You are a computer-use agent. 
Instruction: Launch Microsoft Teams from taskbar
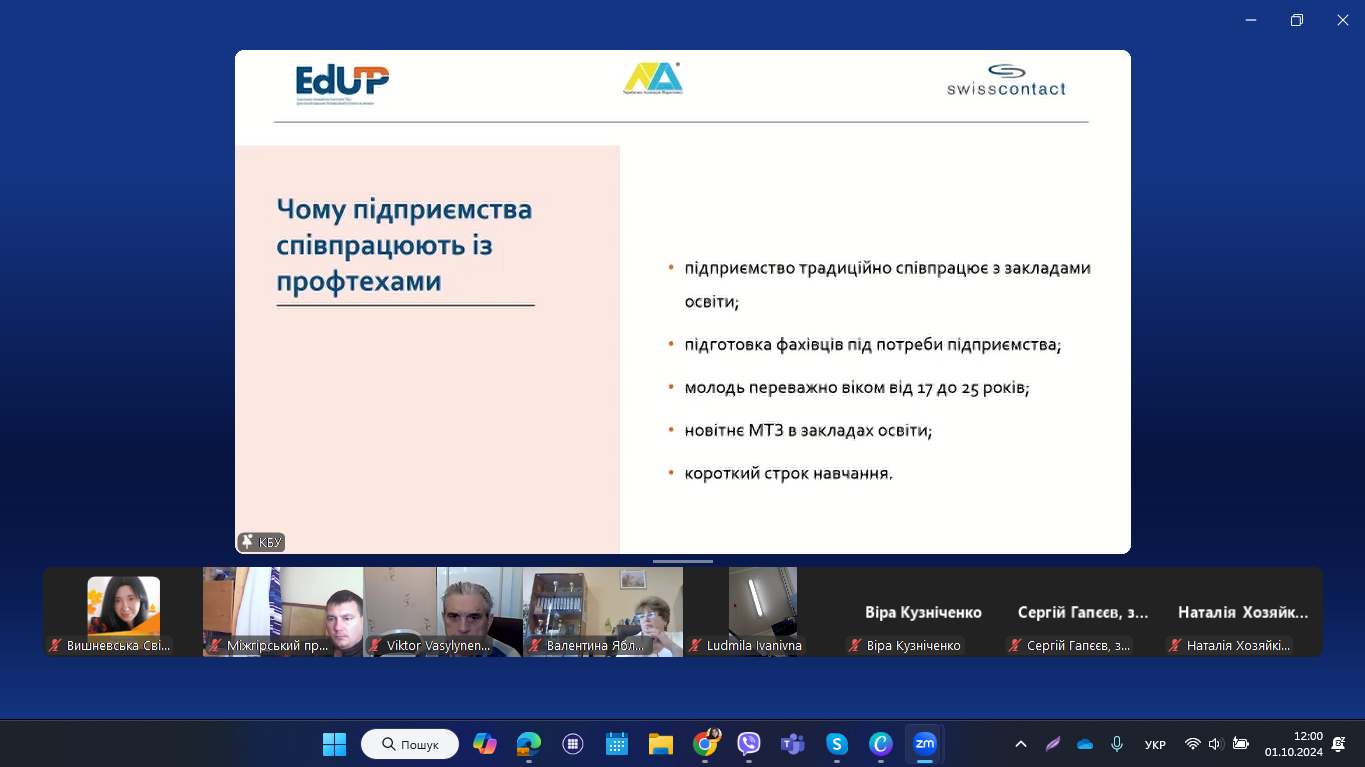click(793, 744)
